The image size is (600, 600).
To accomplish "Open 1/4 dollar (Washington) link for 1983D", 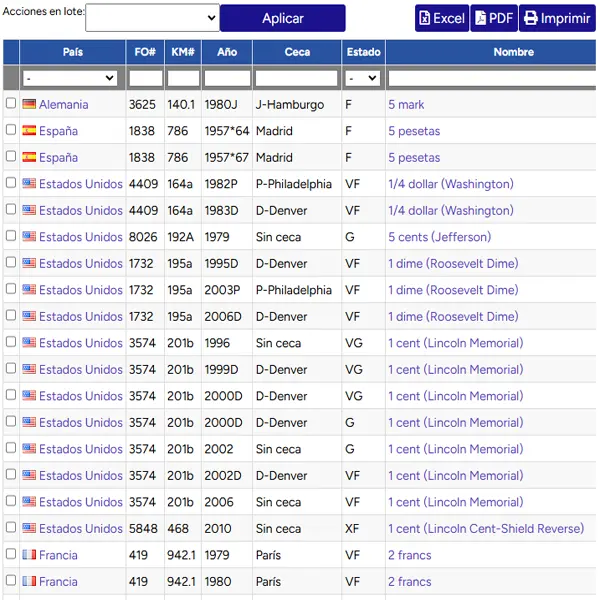I will click(x=451, y=210).
